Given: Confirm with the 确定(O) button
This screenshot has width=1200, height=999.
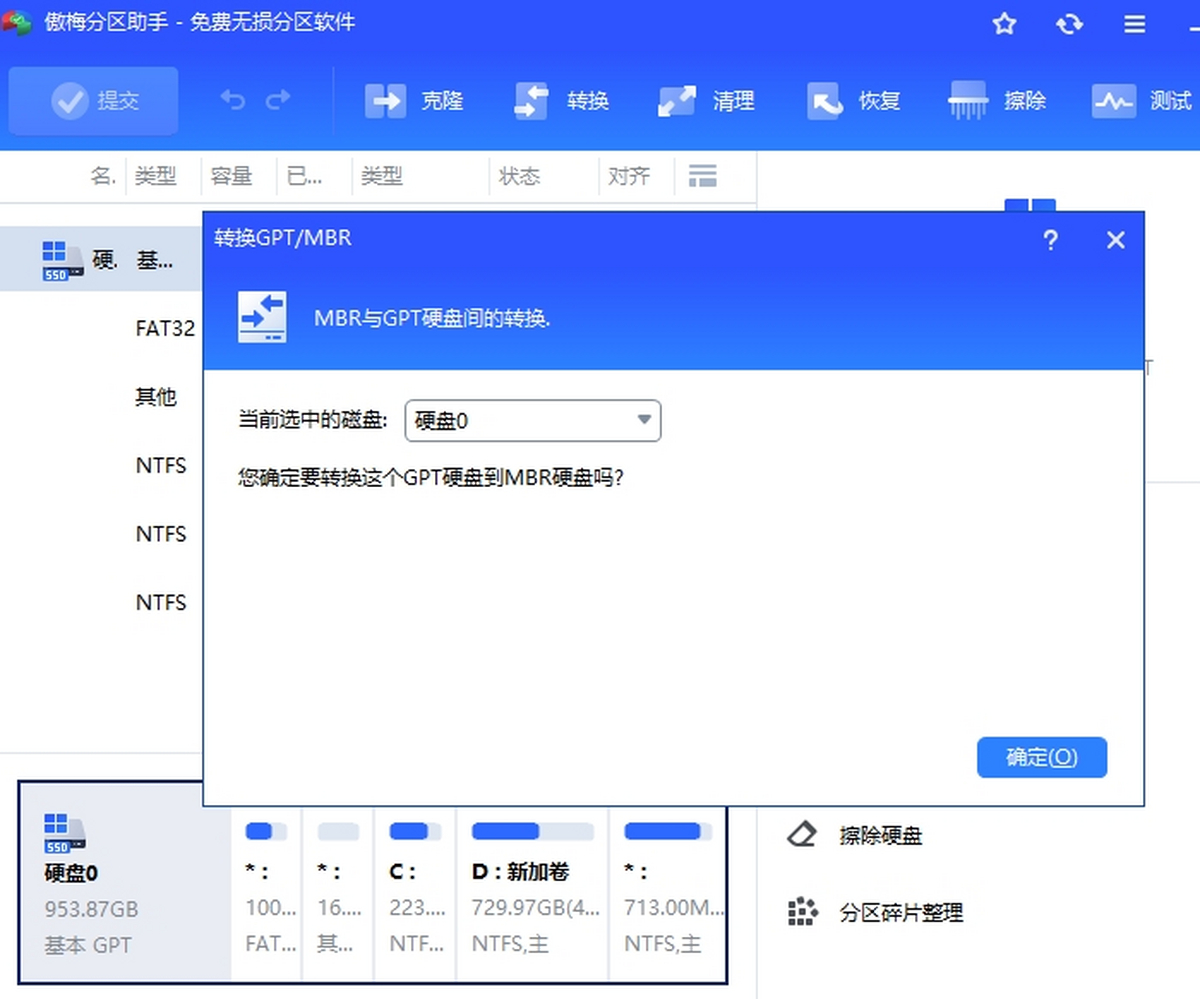Looking at the screenshot, I should [x=1042, y=757].
